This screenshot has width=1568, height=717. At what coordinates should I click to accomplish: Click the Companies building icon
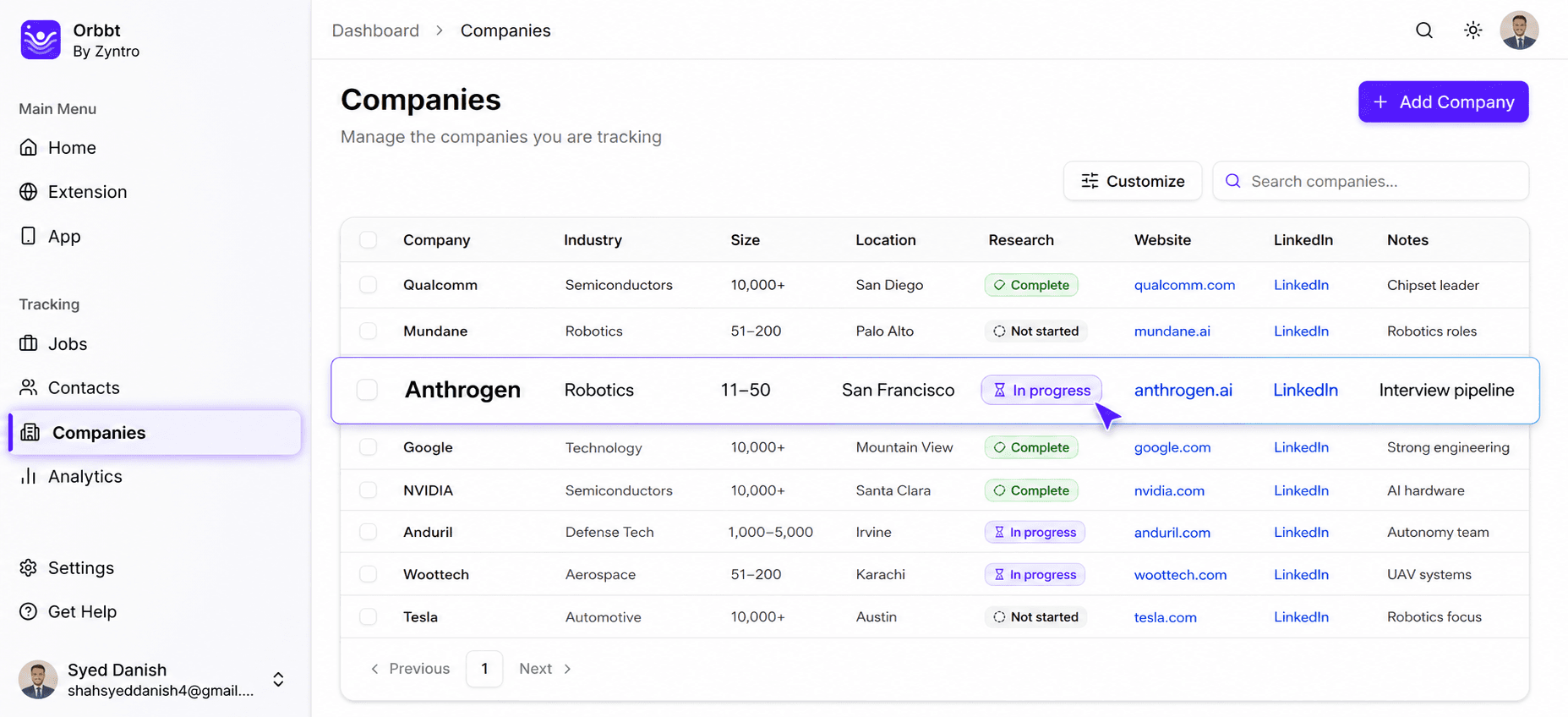pos(30,432)
